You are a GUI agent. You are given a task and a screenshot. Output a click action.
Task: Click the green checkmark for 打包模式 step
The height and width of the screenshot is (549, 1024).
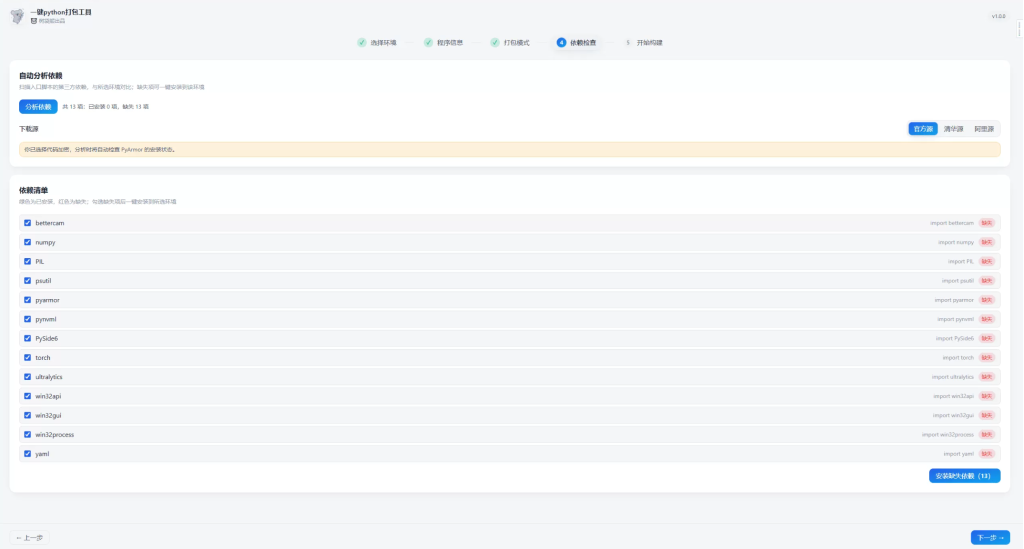point(495,42)
